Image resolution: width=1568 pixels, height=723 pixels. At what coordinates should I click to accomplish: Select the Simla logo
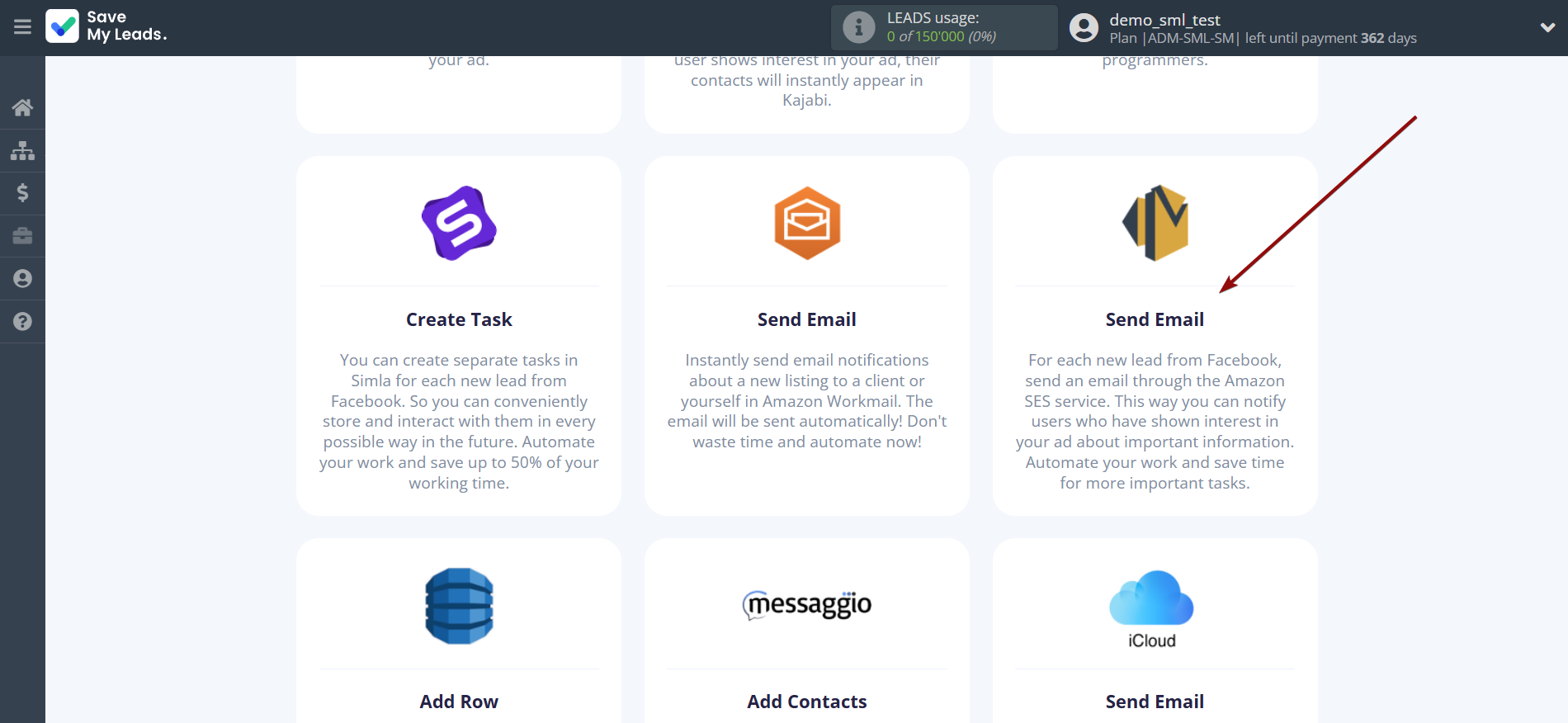(459, 223)
